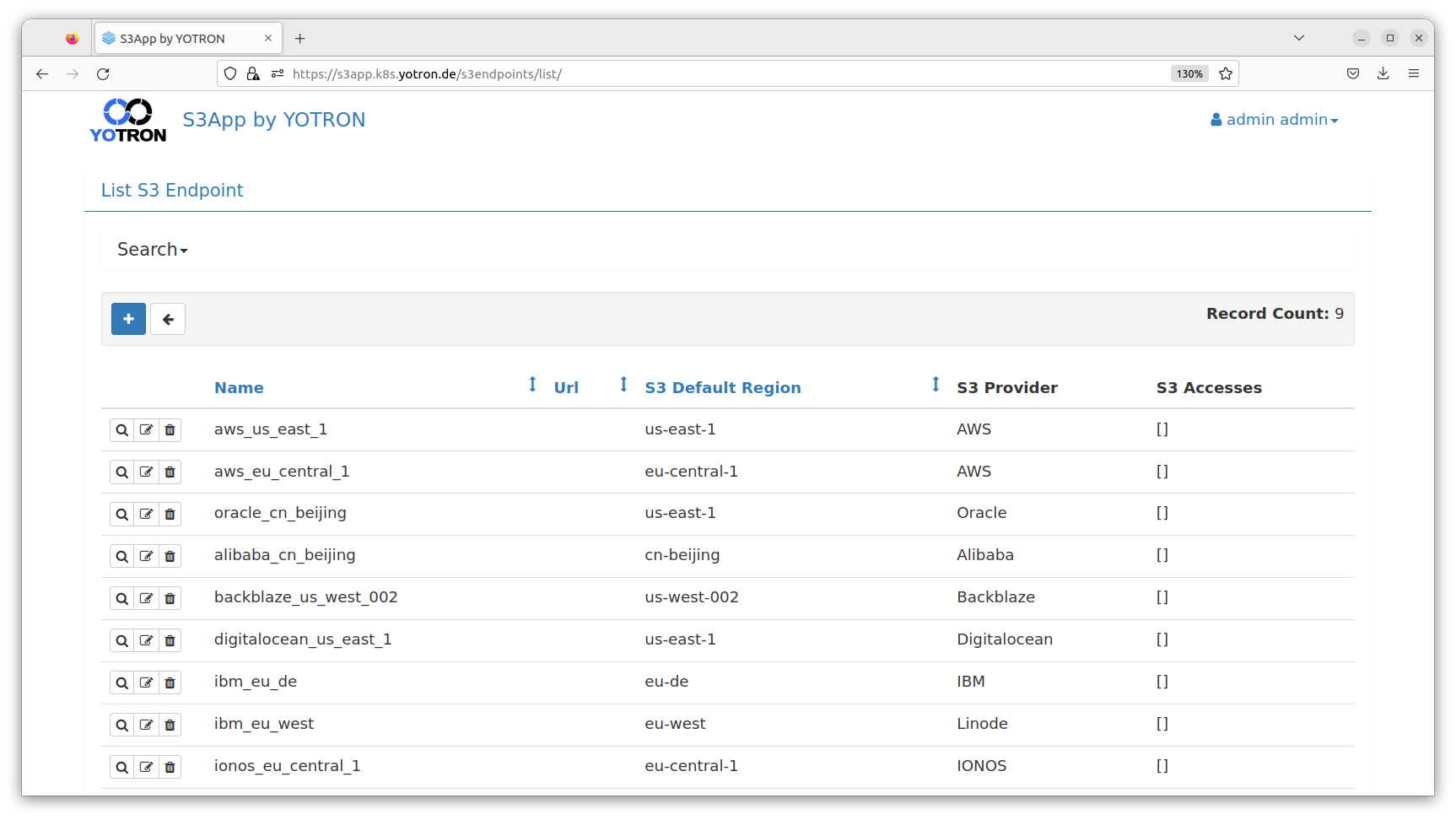This screenshot has height=820, width=1456.
Task: Open the Firefox list all tabs dropdown
Action: (1299, 38)
